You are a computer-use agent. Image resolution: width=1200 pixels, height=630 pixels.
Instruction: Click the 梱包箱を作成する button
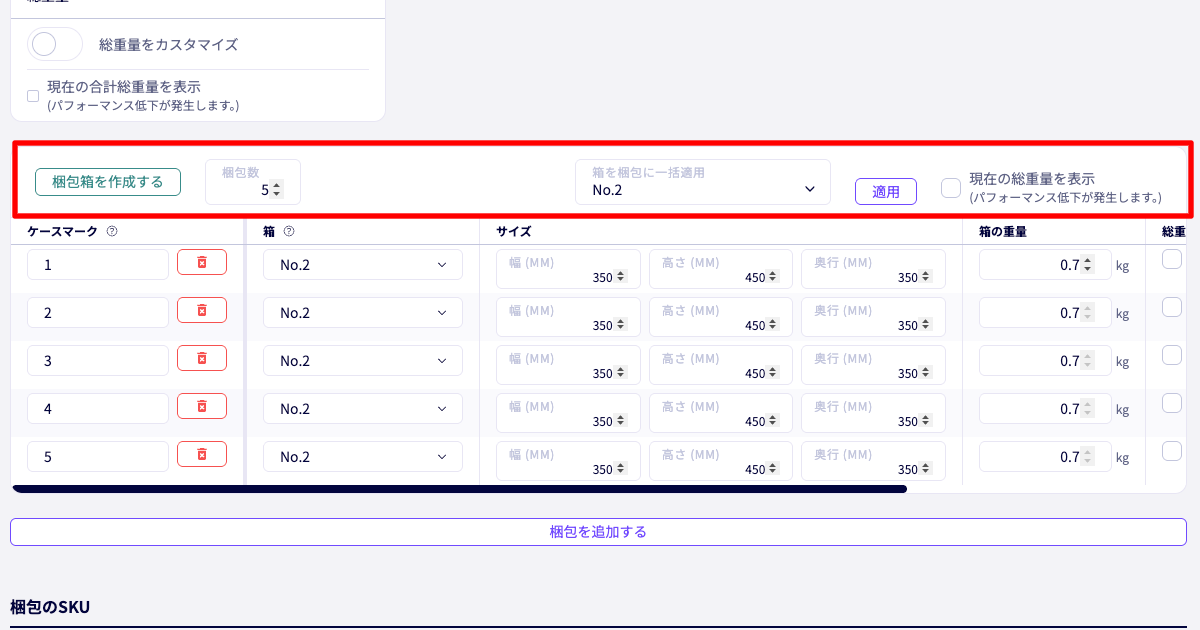click(x=108, y=182)
